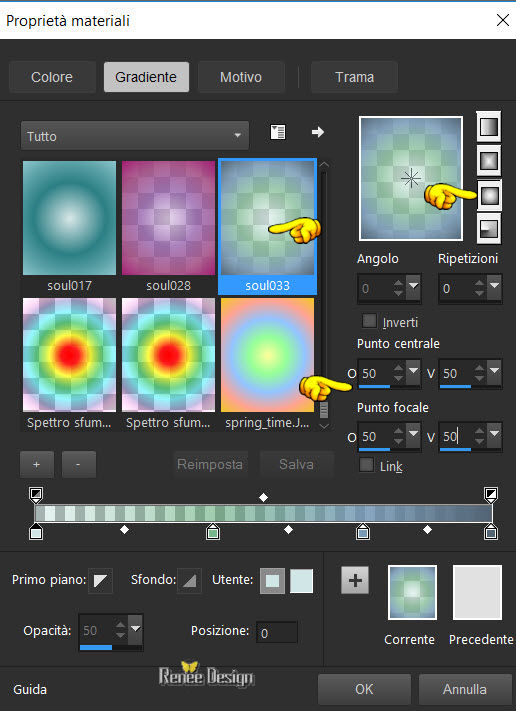Open the category list options icon
Screen dimensions: 516x711
(x=278, y=132)
